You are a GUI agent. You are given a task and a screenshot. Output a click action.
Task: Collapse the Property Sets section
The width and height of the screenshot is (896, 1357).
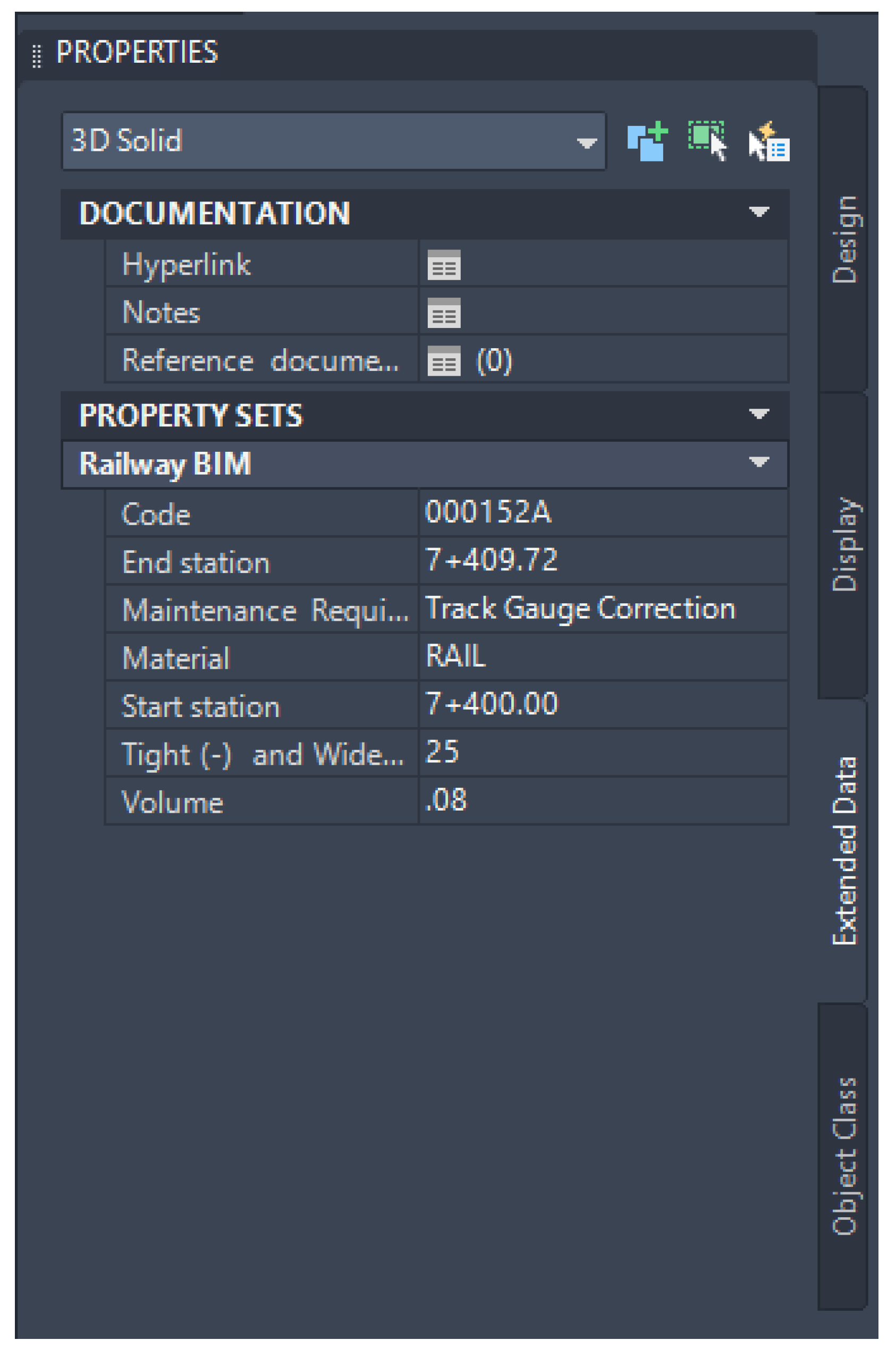(758, 414)
